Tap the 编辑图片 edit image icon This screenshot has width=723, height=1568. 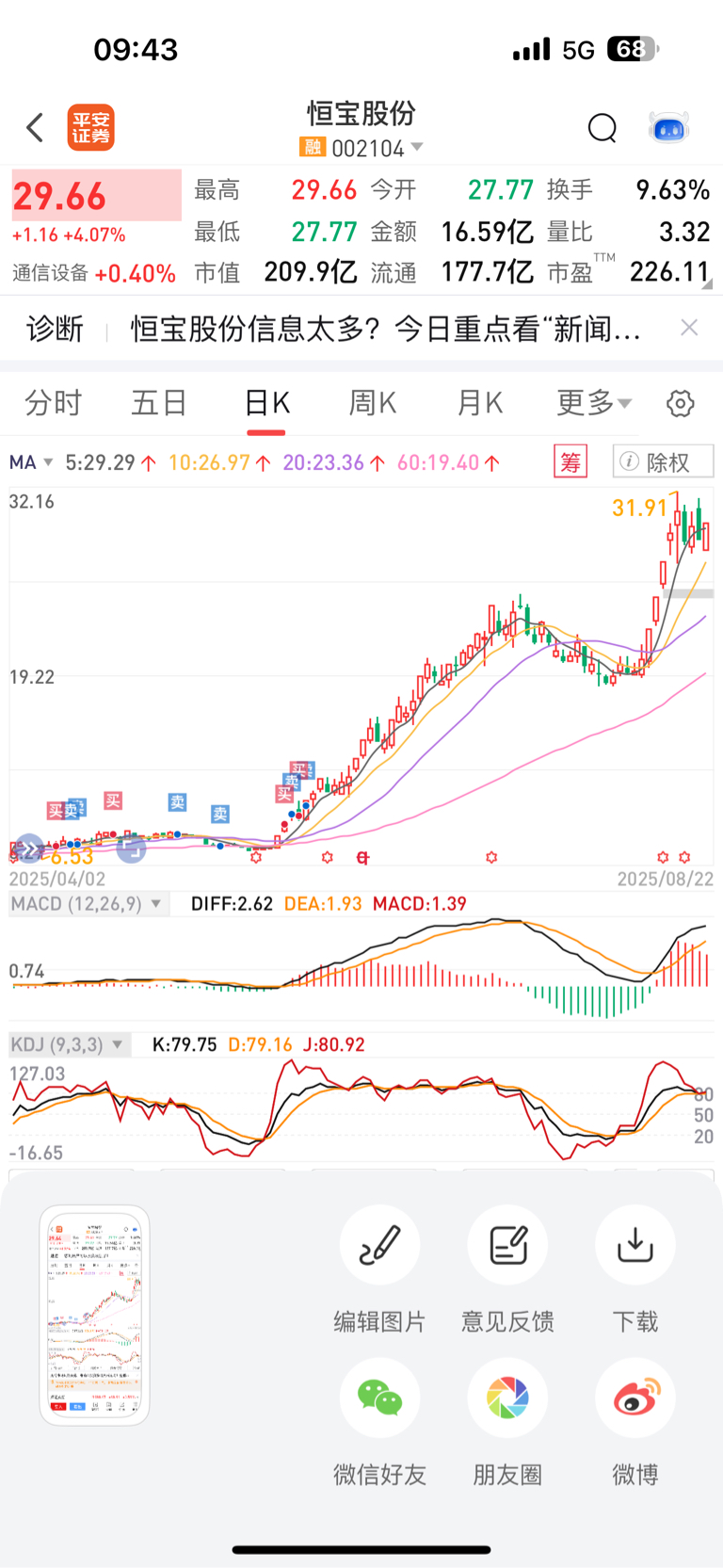379,1245
